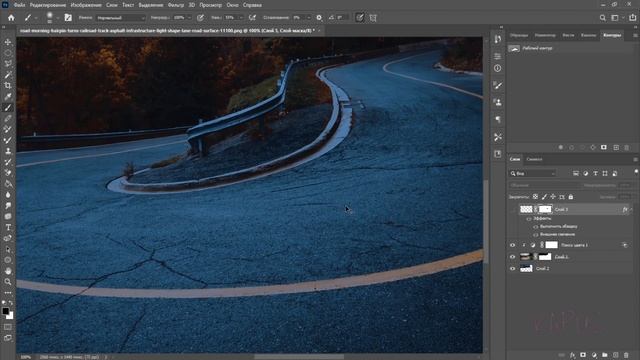Image resolution: width=640 pixels, height=360 pixels.
Task: Toggle visibility of Слой 3 layer
Action: point(513,209)
